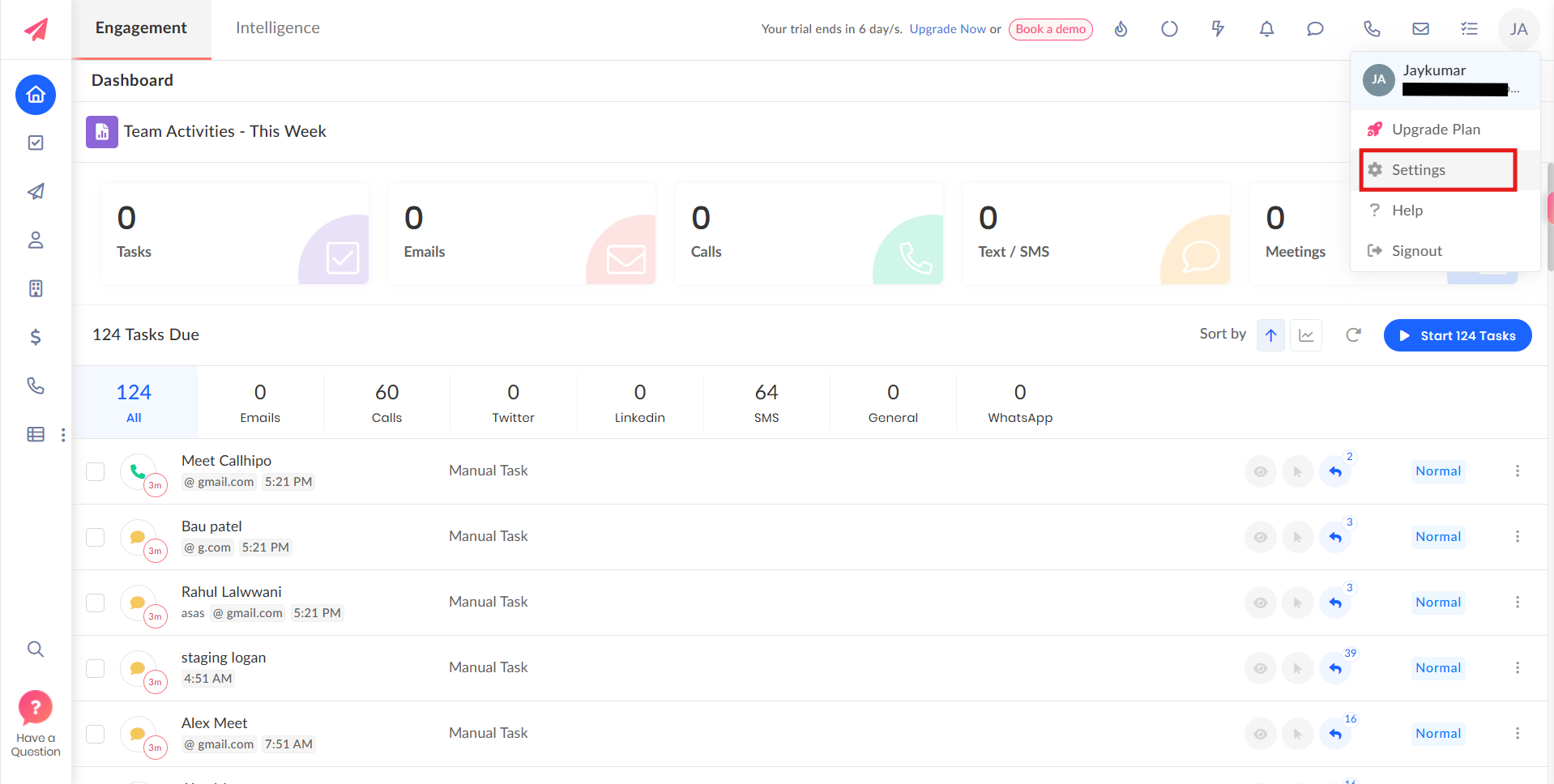Click the cursor icon on Meet Callhipo row

1298,471
